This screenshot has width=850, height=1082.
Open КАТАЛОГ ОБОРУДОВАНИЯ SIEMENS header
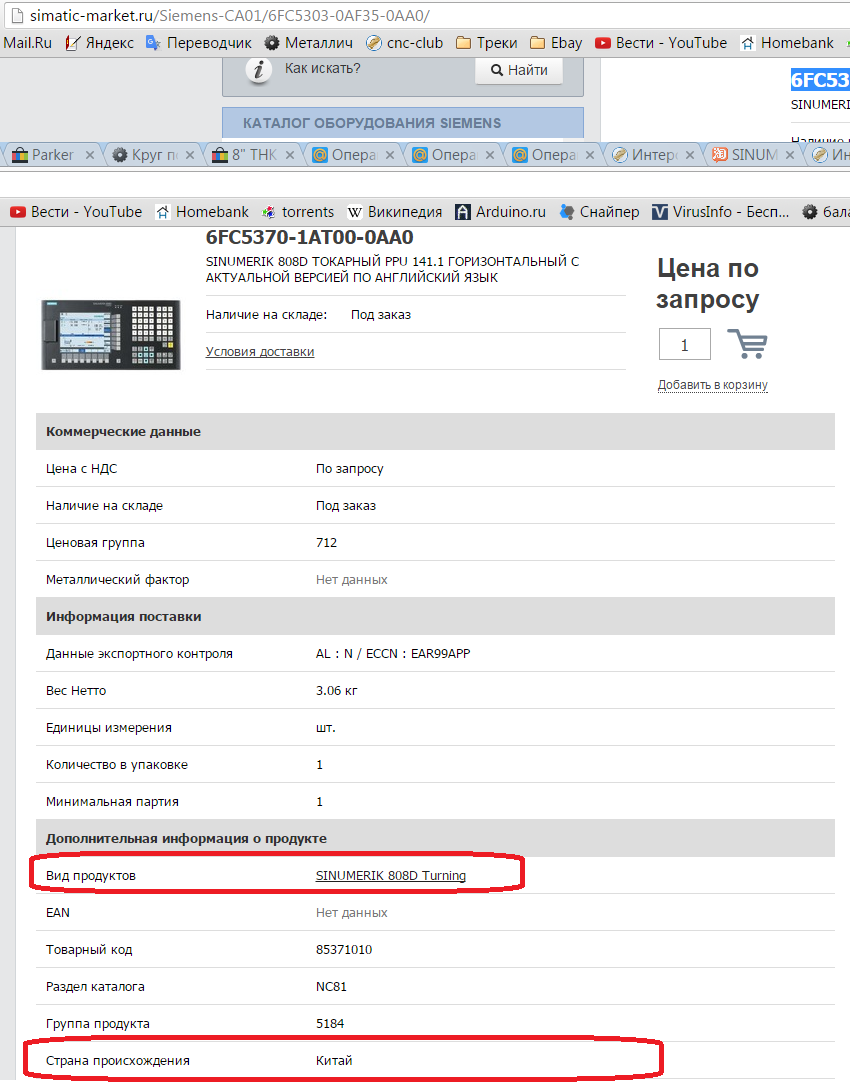coord(403,123)
